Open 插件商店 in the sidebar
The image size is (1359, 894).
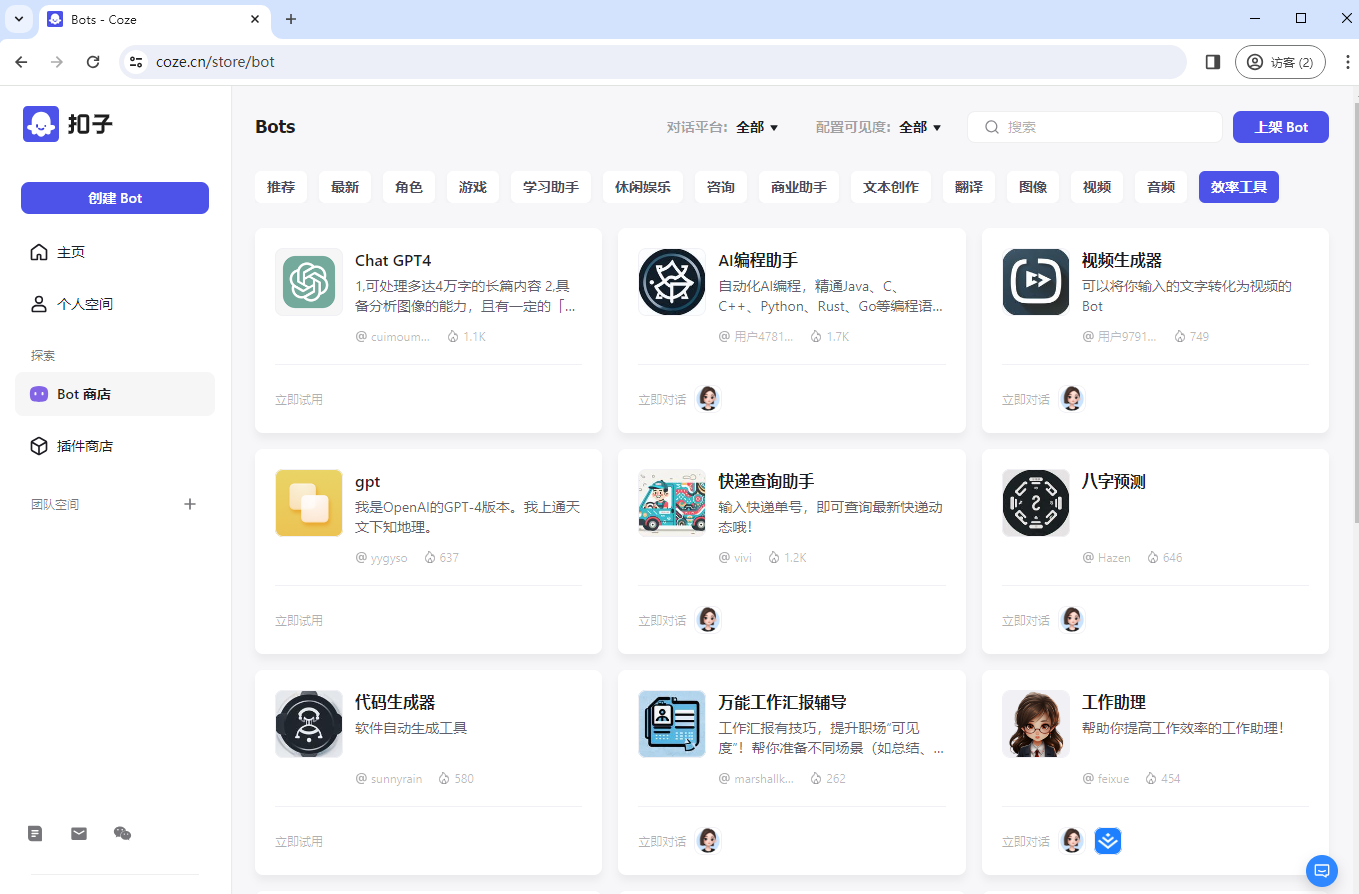115,446
